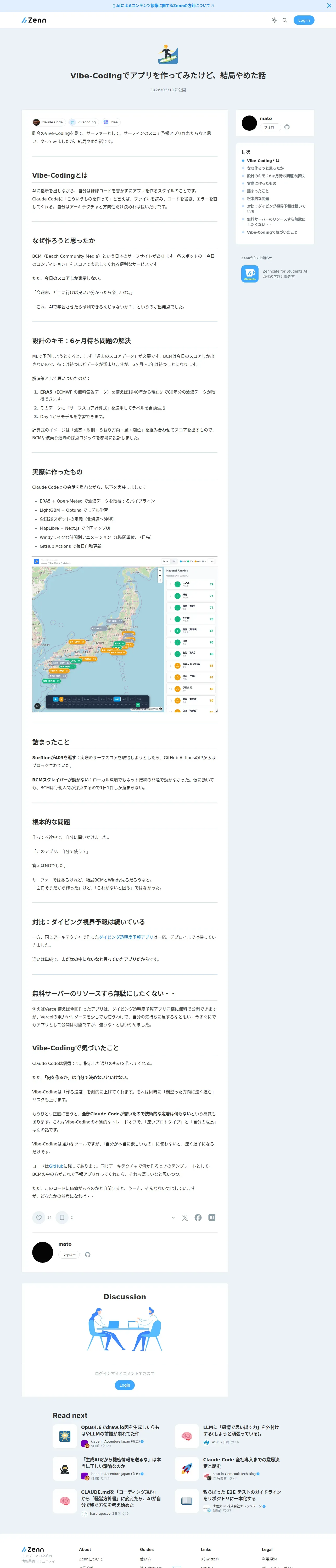Share the article on X
This screenshot has height=1568, width=336.
[185, 1217]
